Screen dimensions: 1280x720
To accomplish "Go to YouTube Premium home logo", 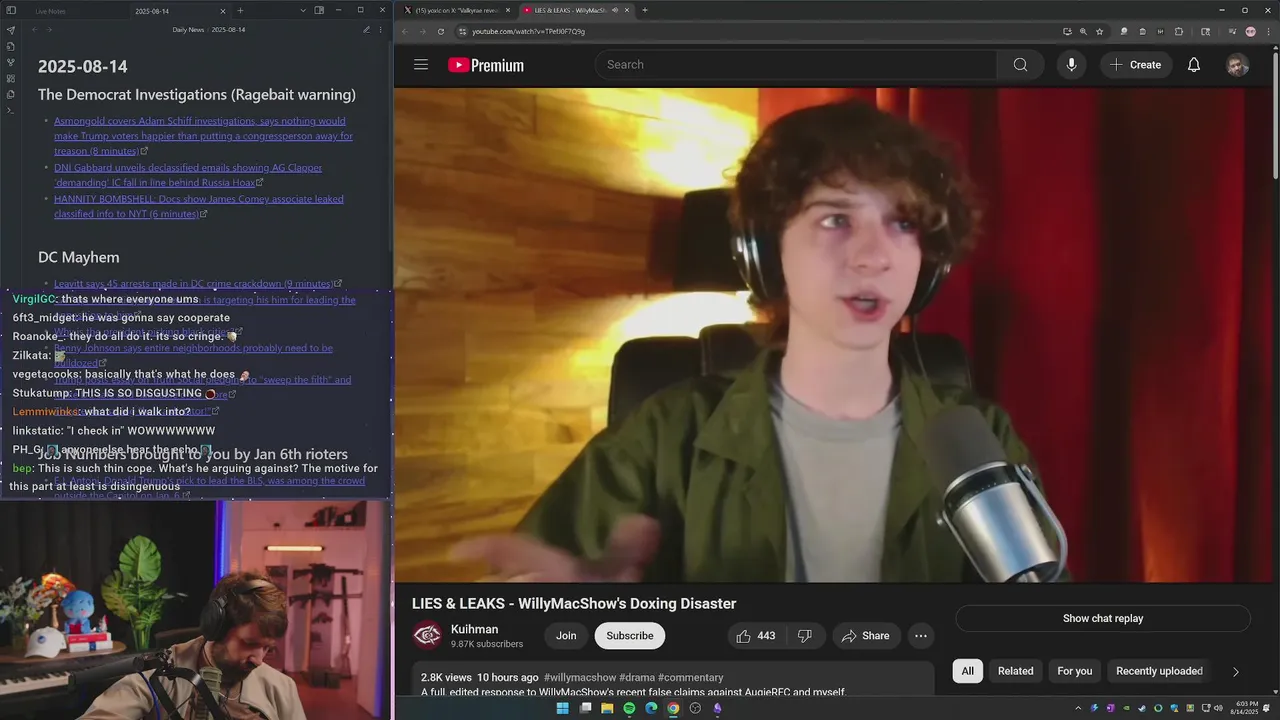I will pos(486,65).
